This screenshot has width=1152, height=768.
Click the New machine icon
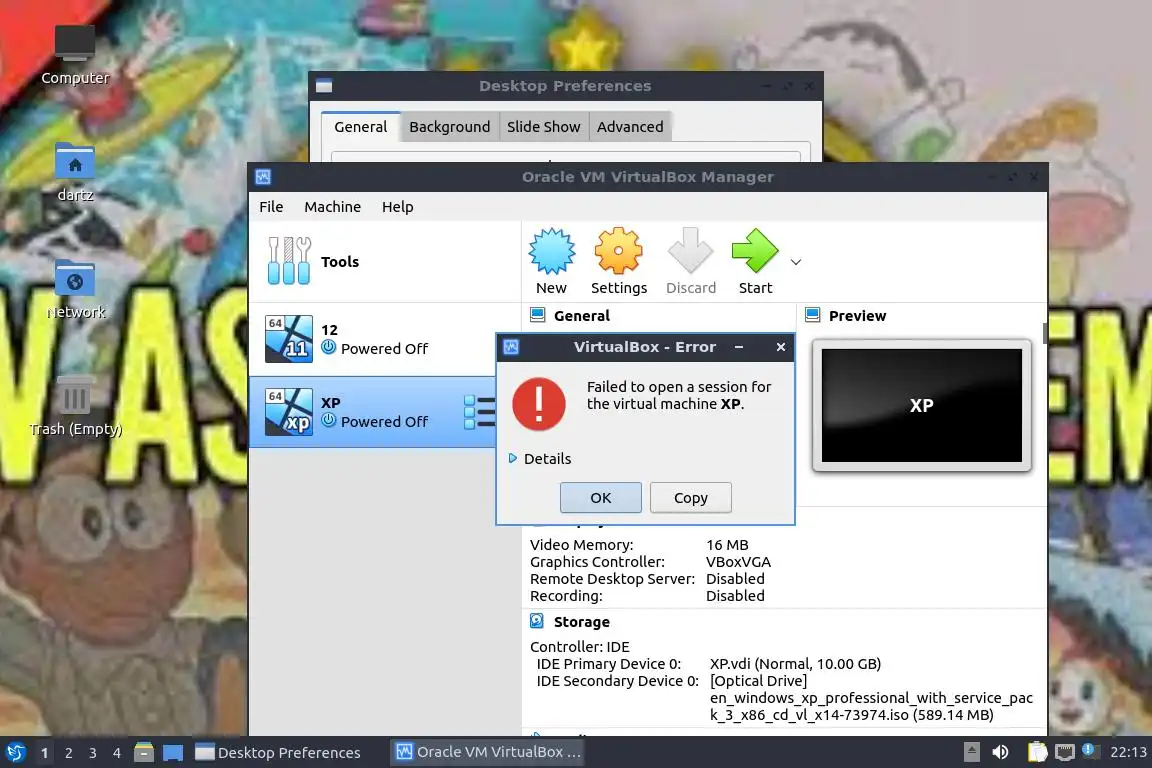[551, 251]
